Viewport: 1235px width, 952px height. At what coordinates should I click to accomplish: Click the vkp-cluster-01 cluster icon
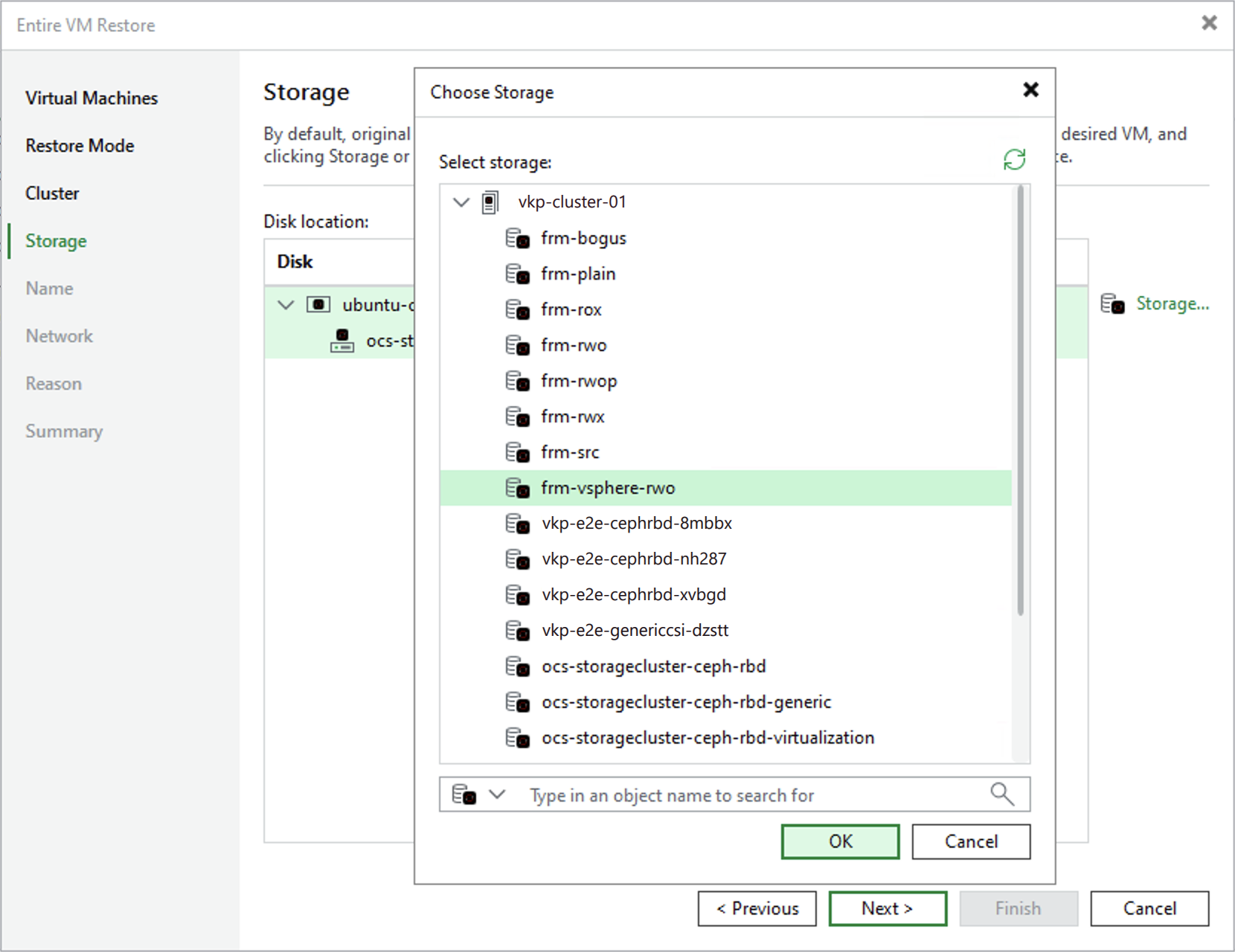490,202
